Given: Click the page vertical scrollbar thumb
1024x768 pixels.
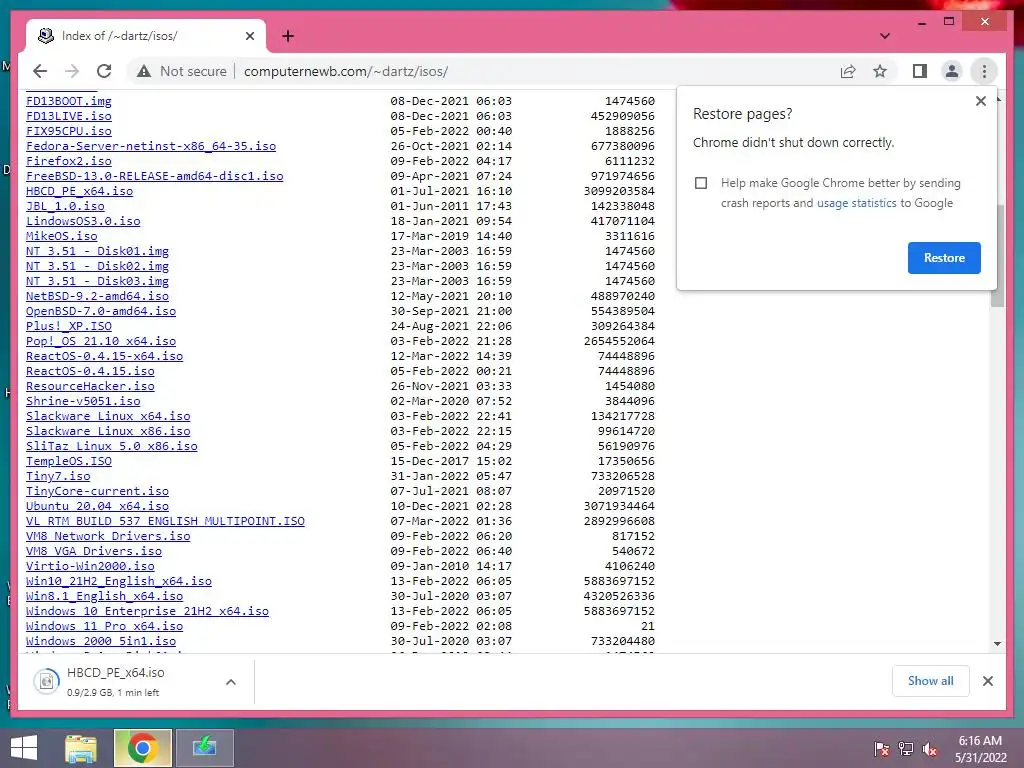Looking at the screenshot, I should [997, 255].
